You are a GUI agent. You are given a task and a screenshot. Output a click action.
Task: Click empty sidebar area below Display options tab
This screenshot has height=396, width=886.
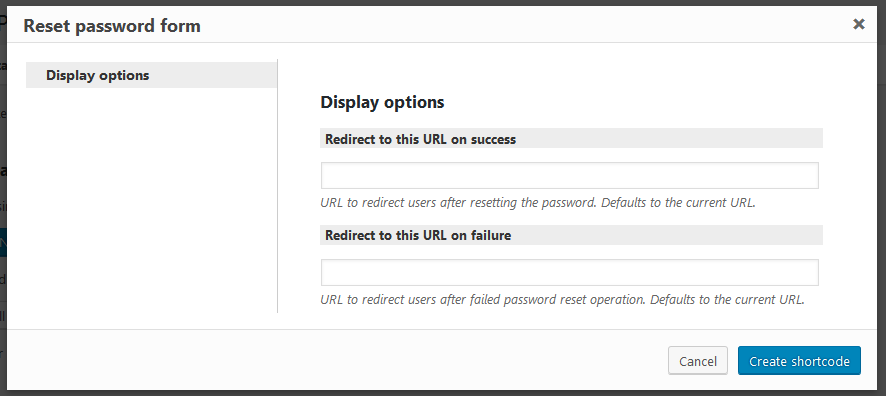(x=151, y=201)
